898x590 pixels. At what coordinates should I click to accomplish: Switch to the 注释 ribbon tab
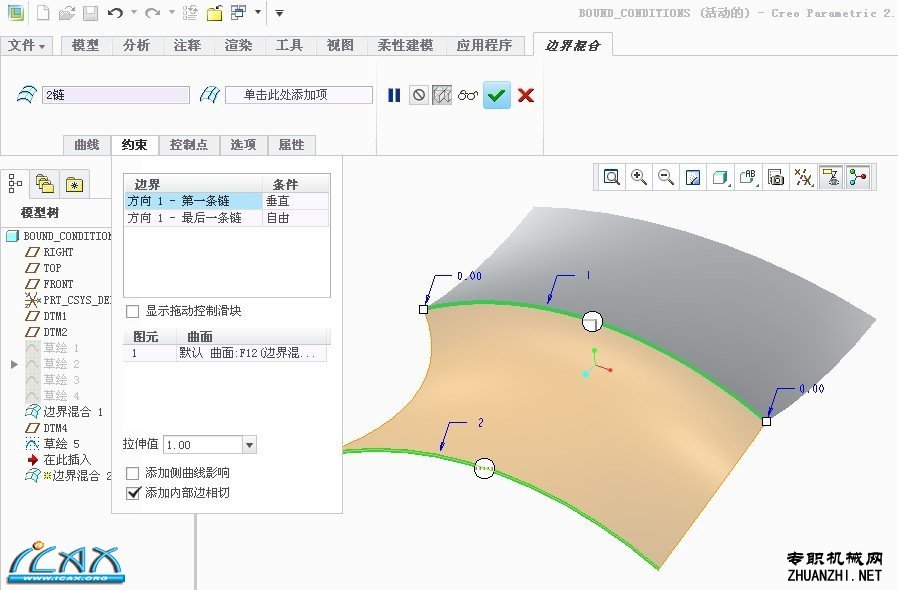click(x=187, y=45)
